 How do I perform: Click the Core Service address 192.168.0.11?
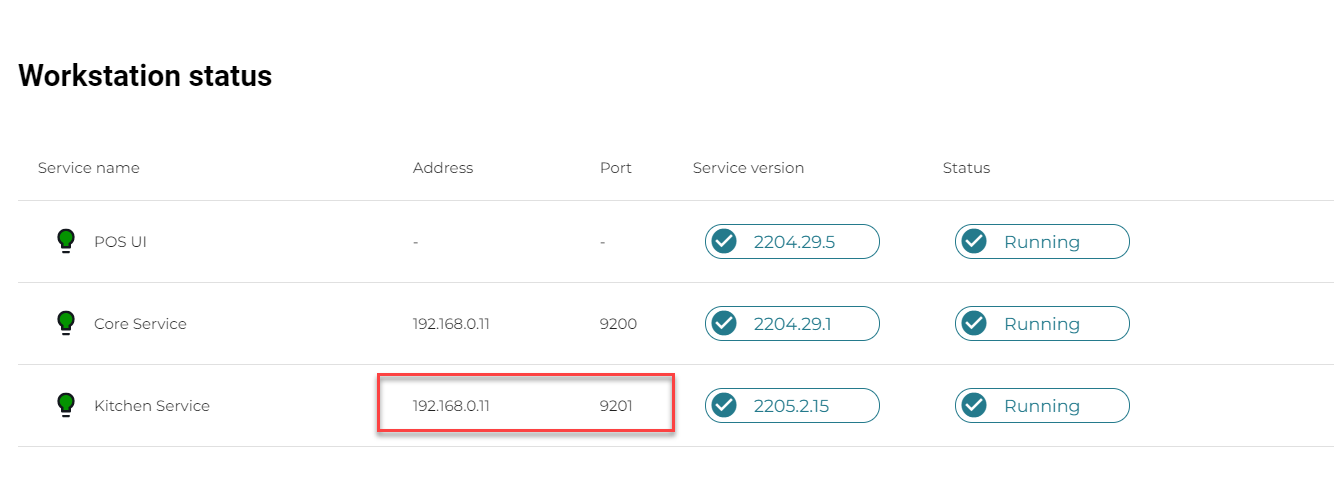[x=451, y=324]
